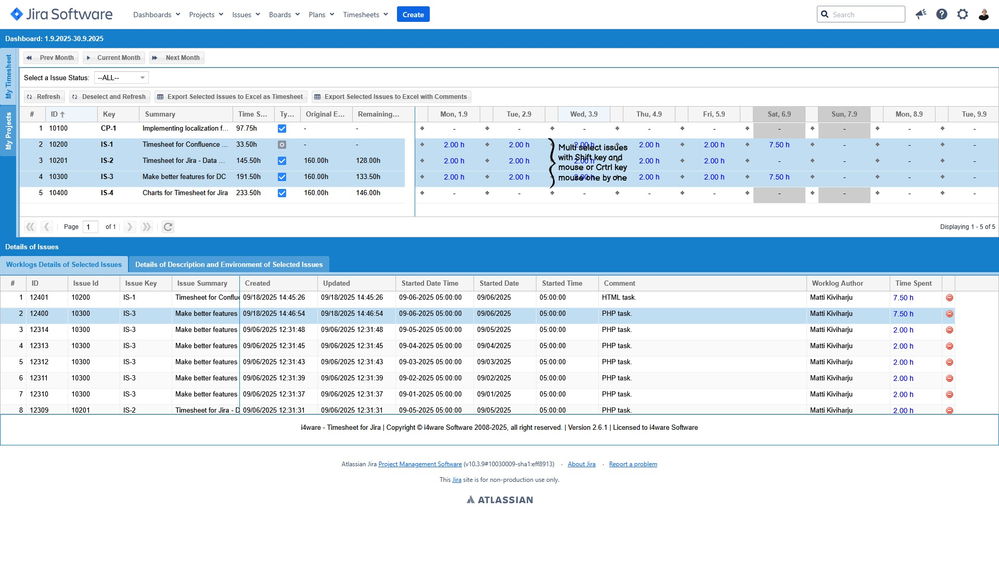999x562 pixels.
Task: Click the Create button
Action: click(413, 15)
